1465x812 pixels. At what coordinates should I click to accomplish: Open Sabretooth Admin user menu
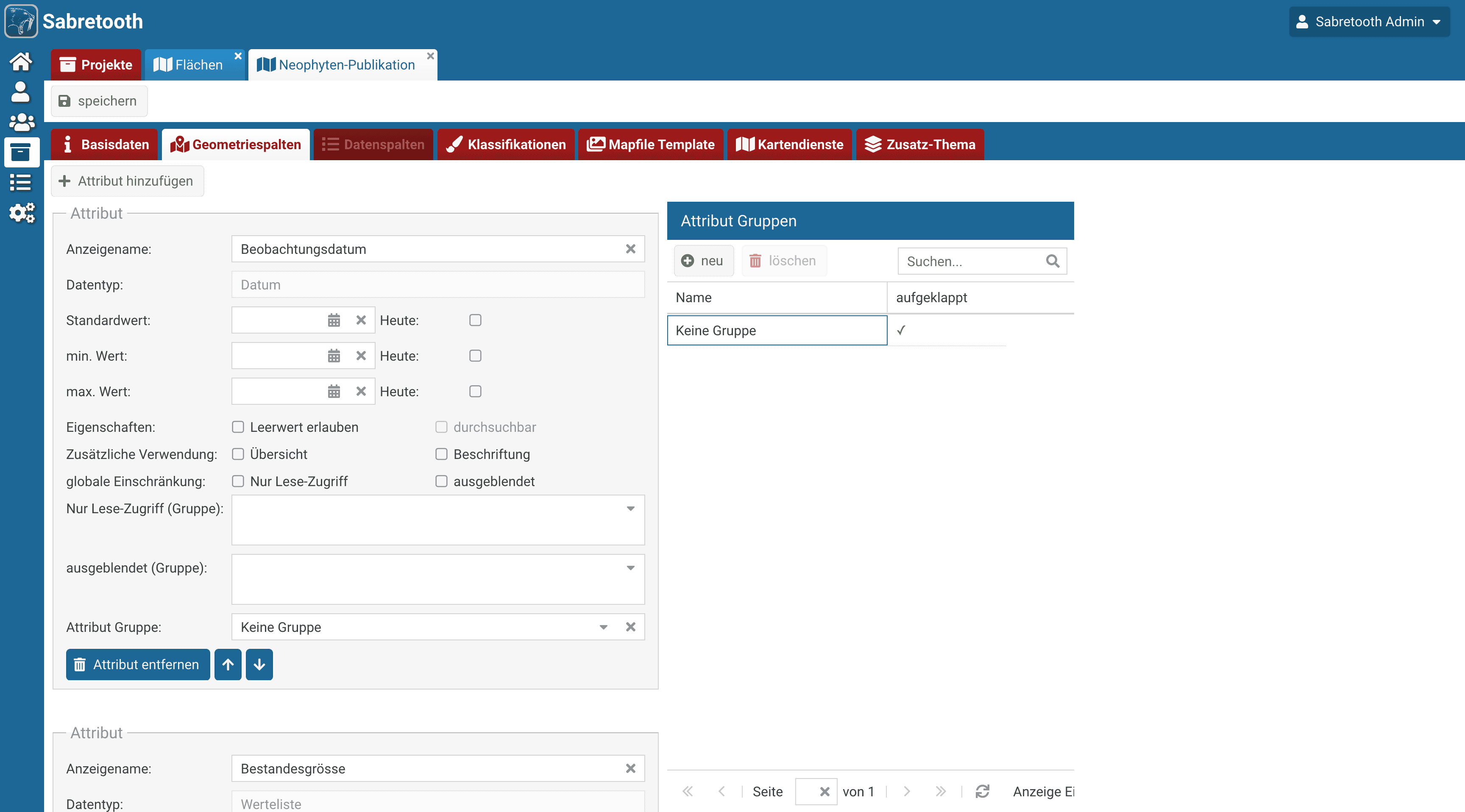pyautogui.click(x=1369, y=22)
